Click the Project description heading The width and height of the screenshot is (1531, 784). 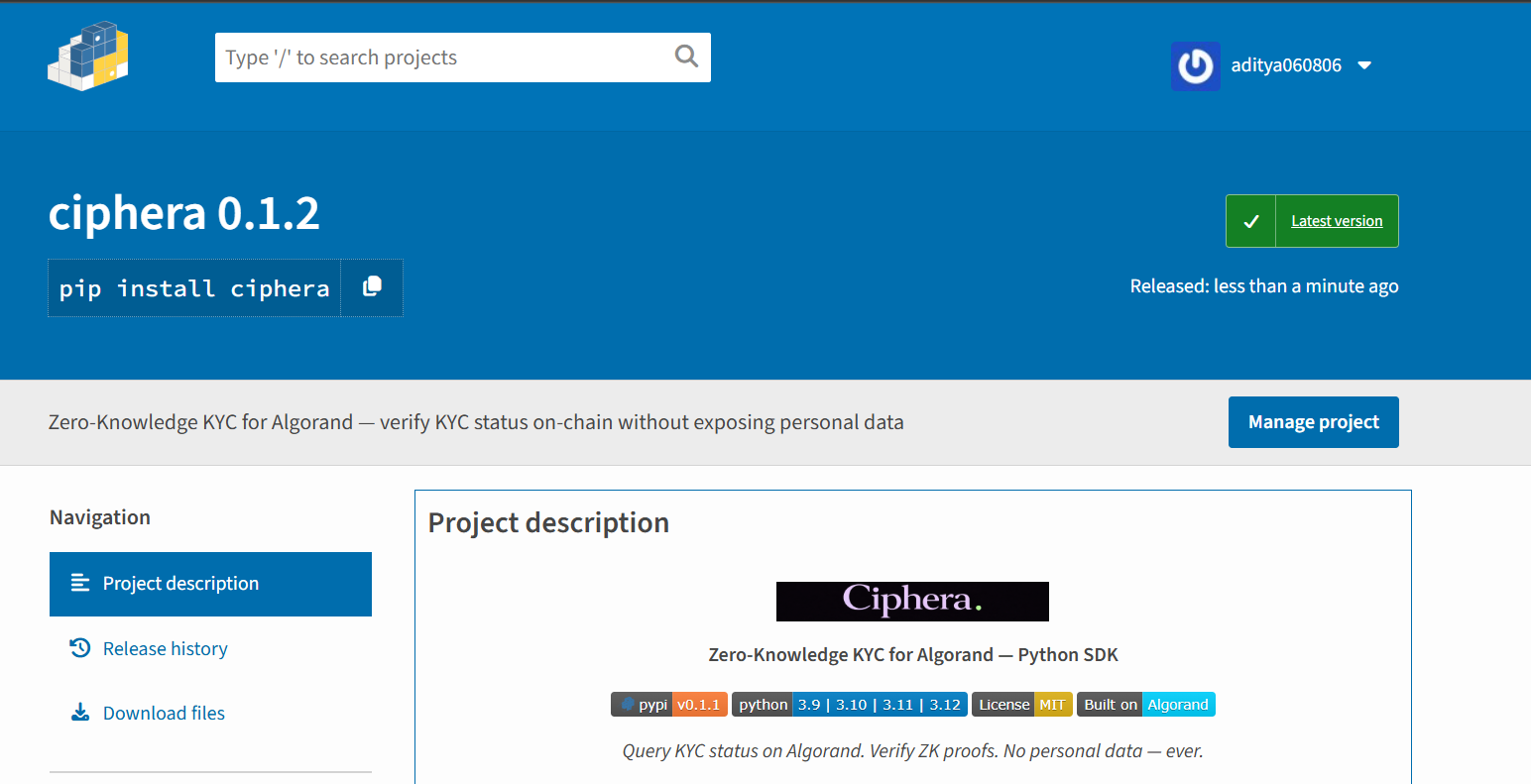[x=548, y=523]
